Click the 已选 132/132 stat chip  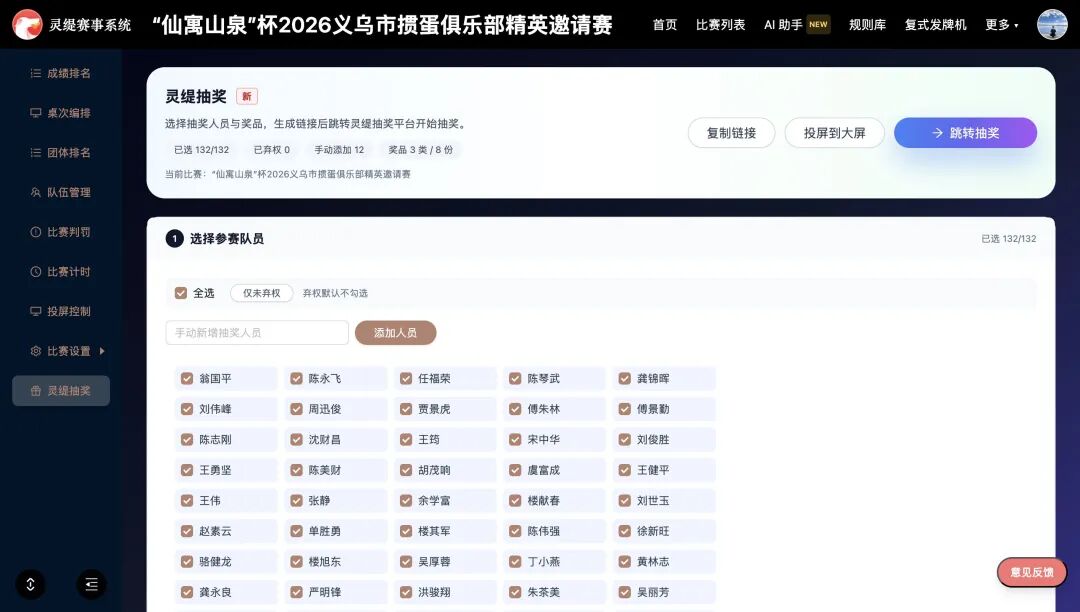tap(201, 149)
